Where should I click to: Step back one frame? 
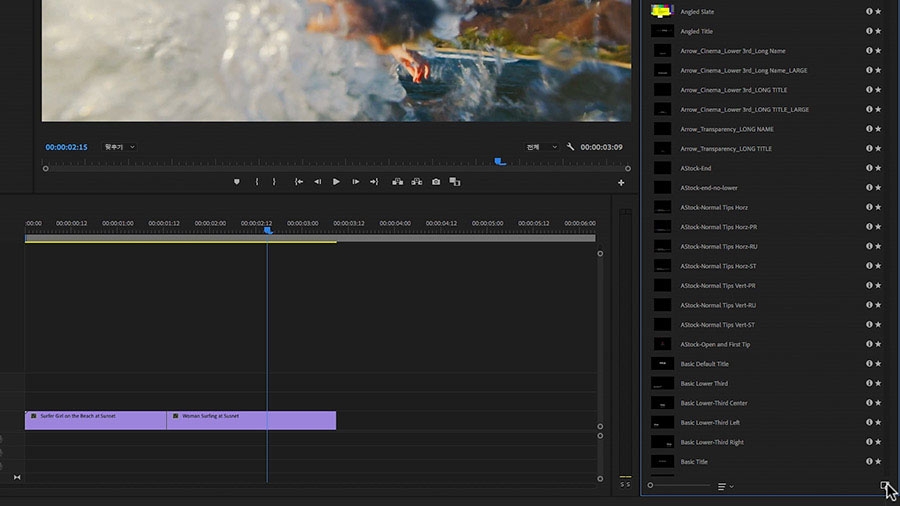pos(317,182)
